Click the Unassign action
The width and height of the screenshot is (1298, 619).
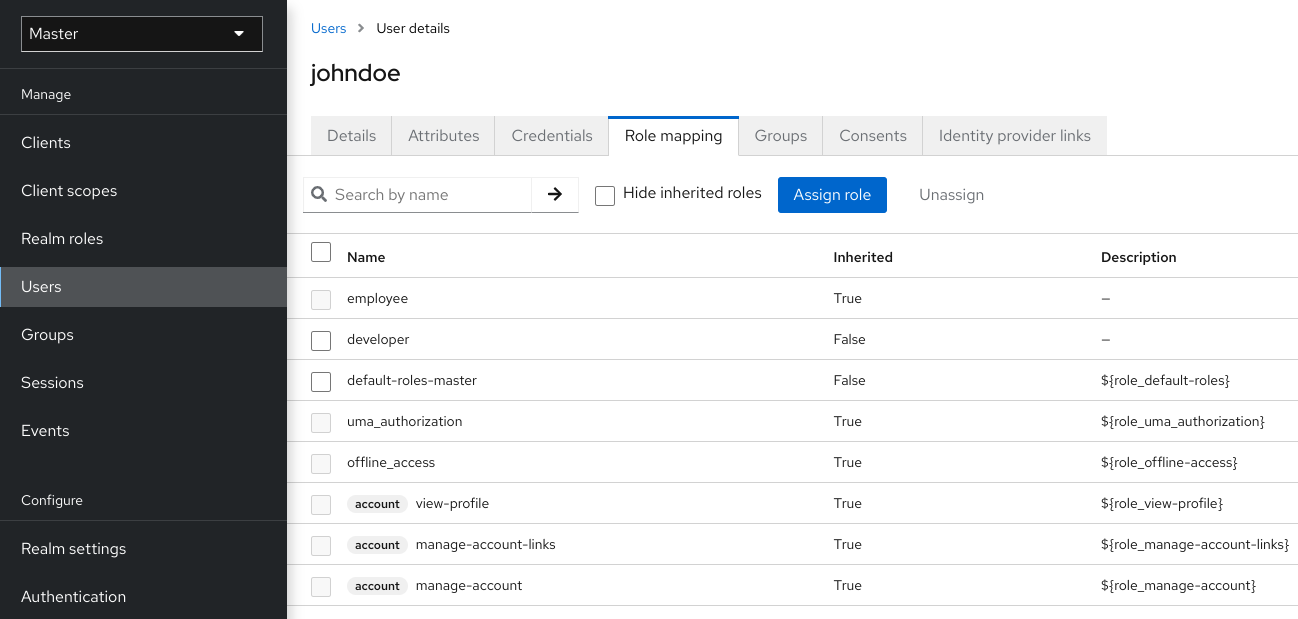951,194
